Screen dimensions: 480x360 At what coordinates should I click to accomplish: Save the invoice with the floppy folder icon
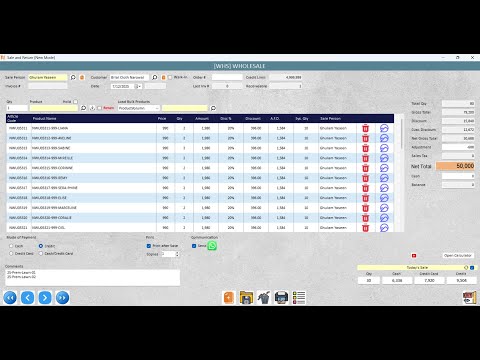246,298
